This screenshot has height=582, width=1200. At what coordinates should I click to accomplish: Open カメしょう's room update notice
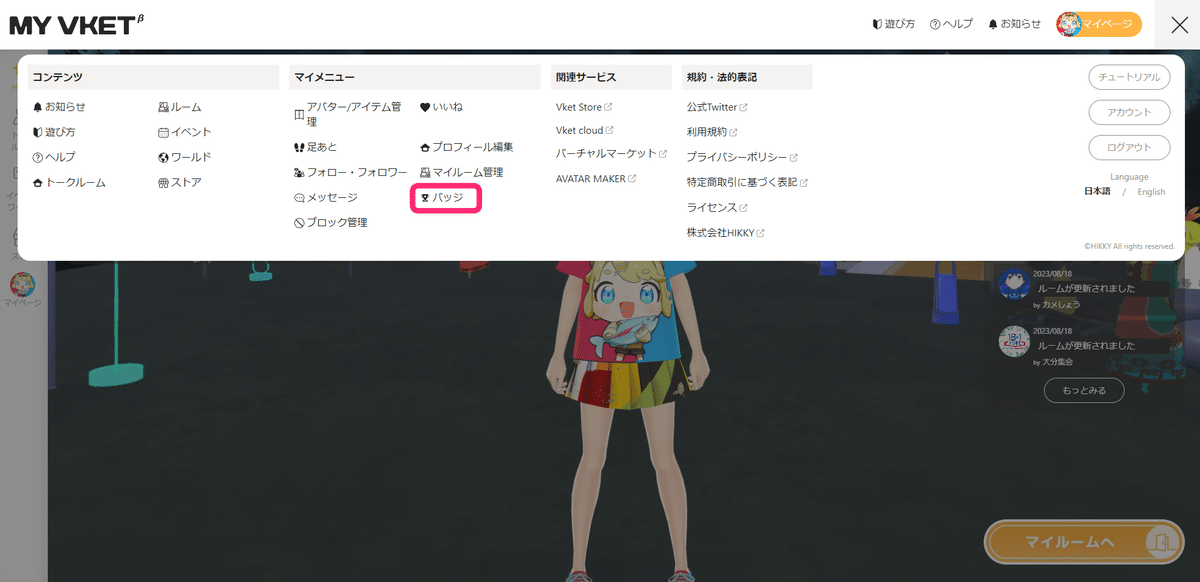point(1085,290)
